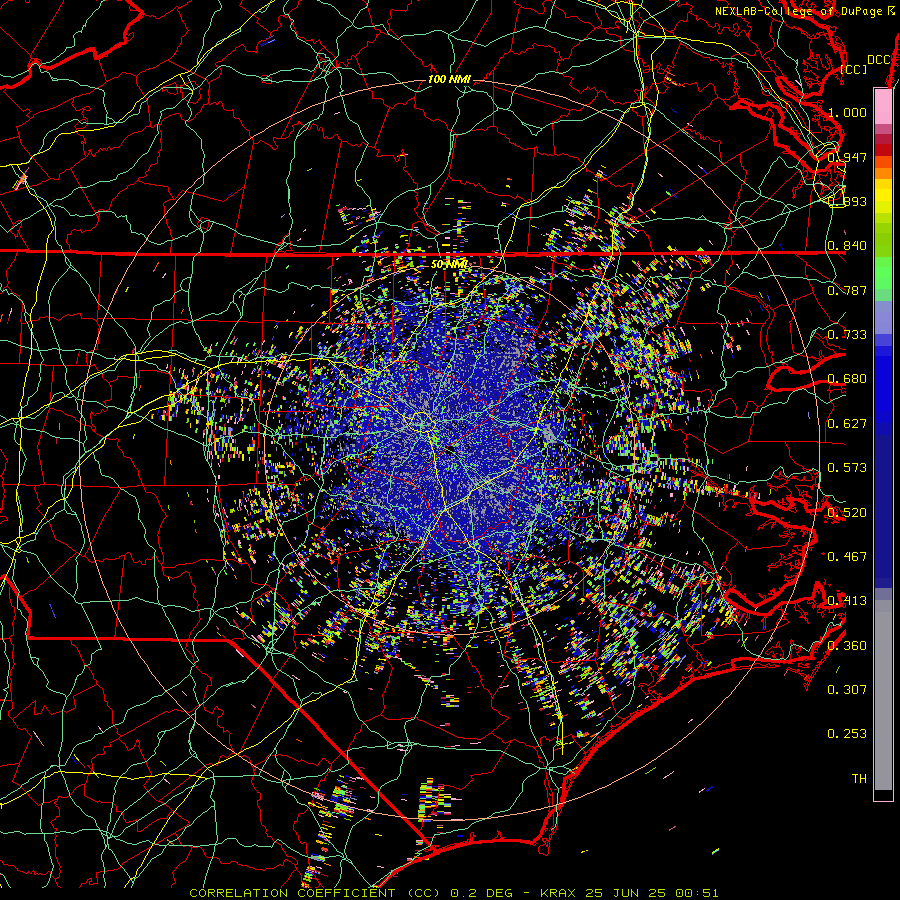This screenshot has height=900, width=900.
Task: Click the 0.520 legend value
Action: [x=847, y=513]
